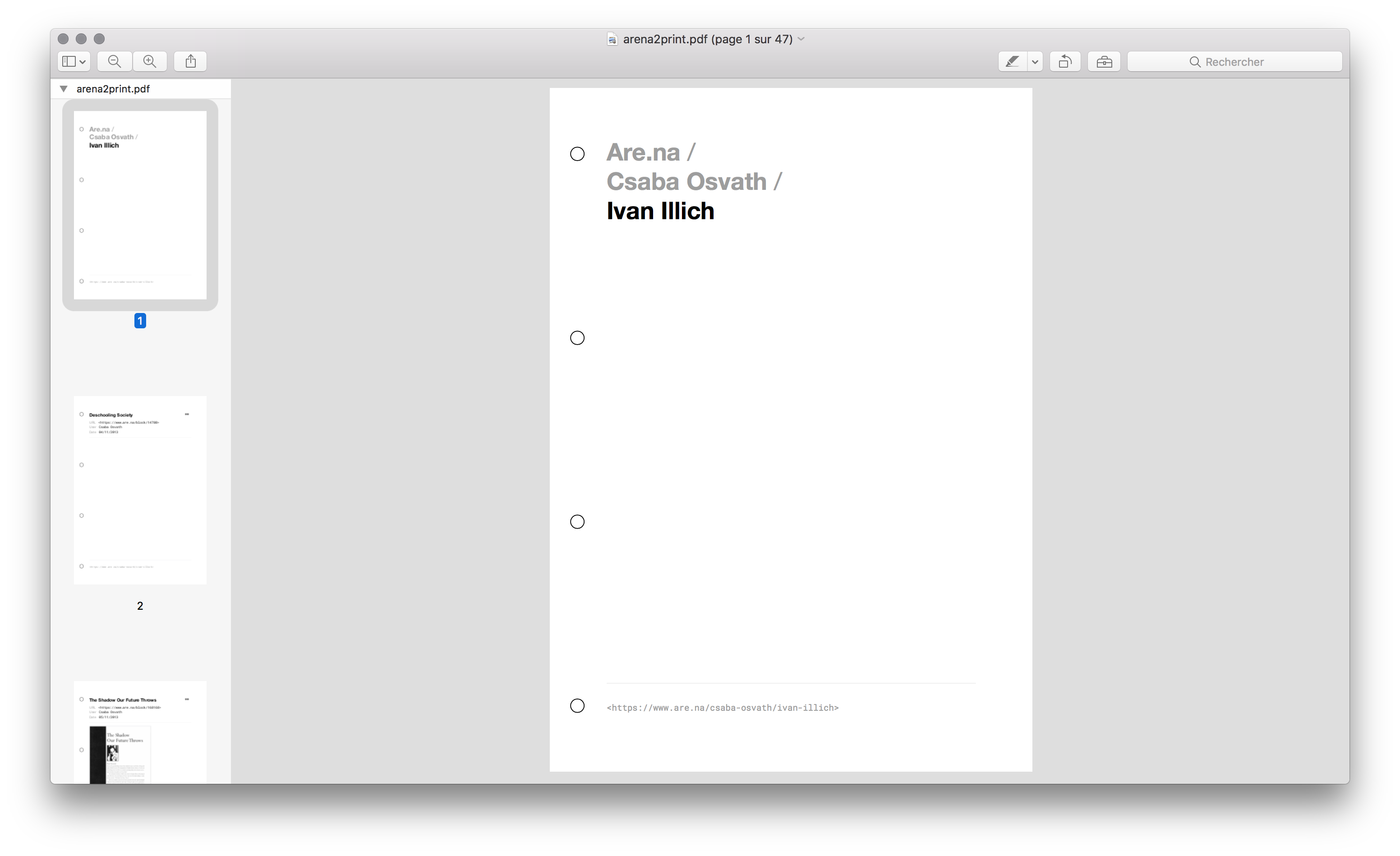1400x856 pixels.
Task: Select page 3 thumbnail The Shadow Our Future Throws
Action: coord(140,733)
